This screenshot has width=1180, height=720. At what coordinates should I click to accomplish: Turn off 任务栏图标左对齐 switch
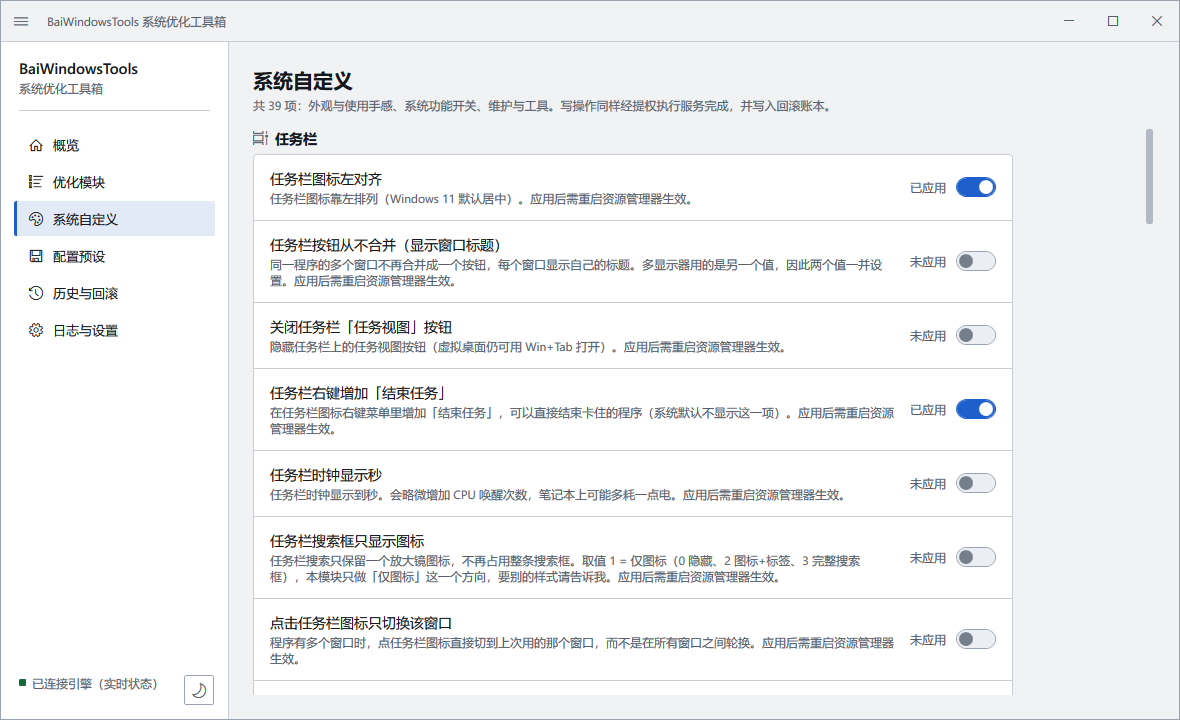tap(975, 187)
